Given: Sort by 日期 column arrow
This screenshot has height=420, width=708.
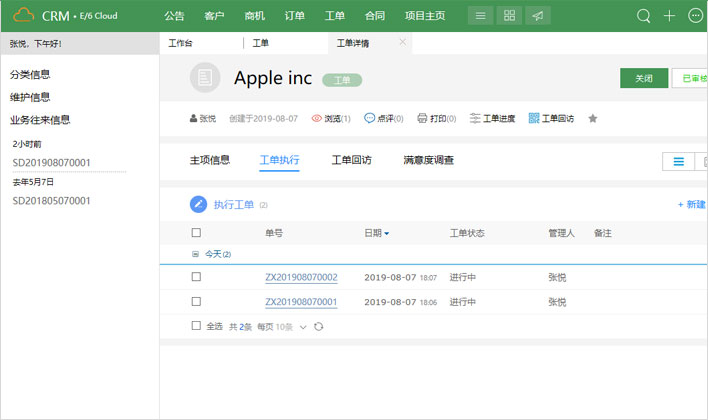Looking at the screenshot, I should coord(387,234).
